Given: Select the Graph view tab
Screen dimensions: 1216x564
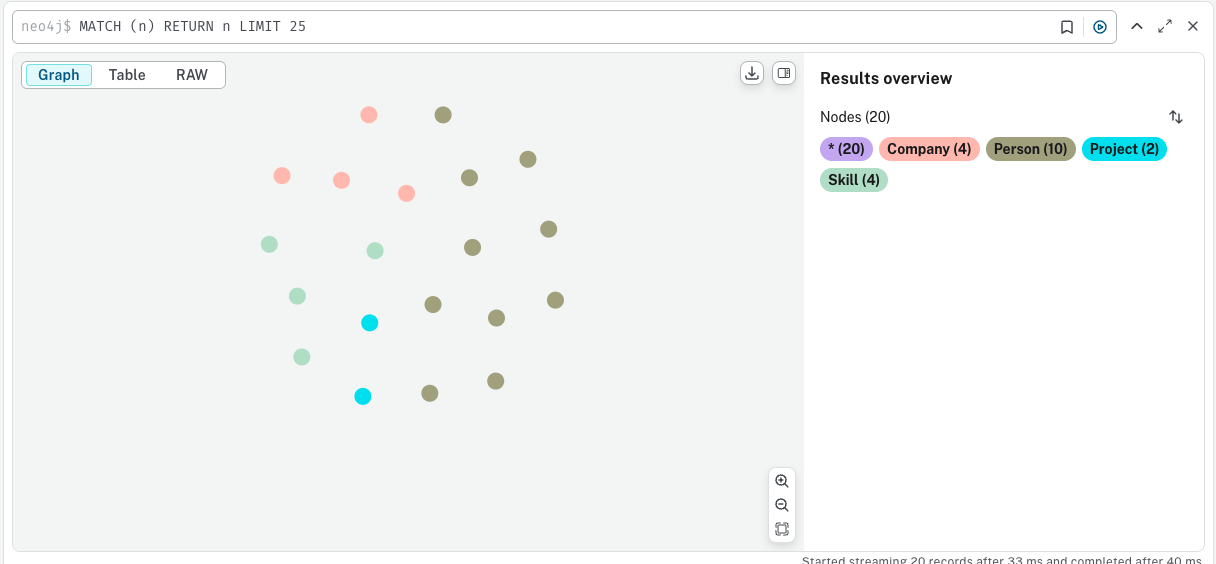Looking at the screenshot, I should [59, 75].
